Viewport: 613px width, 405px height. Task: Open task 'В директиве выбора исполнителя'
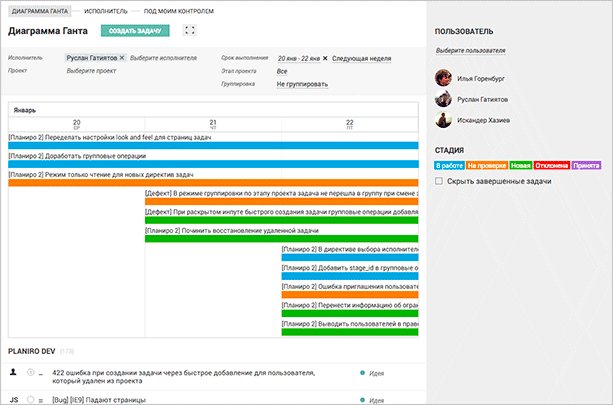350,249
